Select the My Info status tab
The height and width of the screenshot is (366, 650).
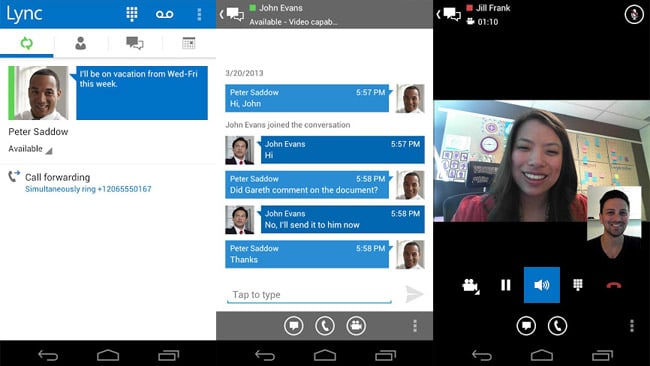point(27,43)
